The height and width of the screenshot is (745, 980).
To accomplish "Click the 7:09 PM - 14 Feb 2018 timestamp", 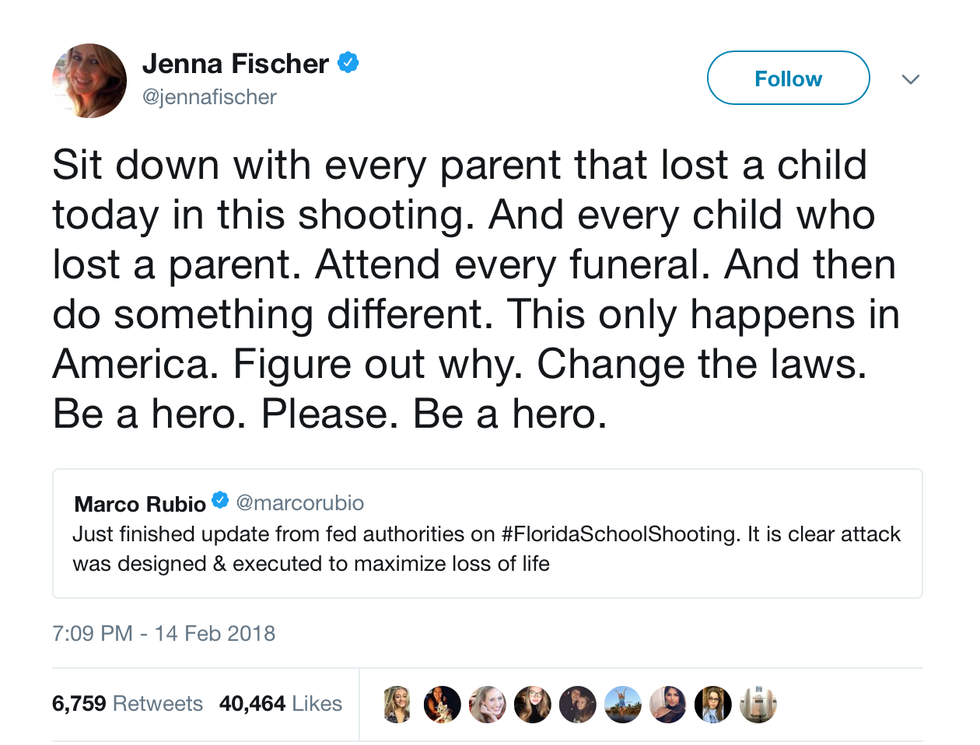I will (x=163, y=633).
